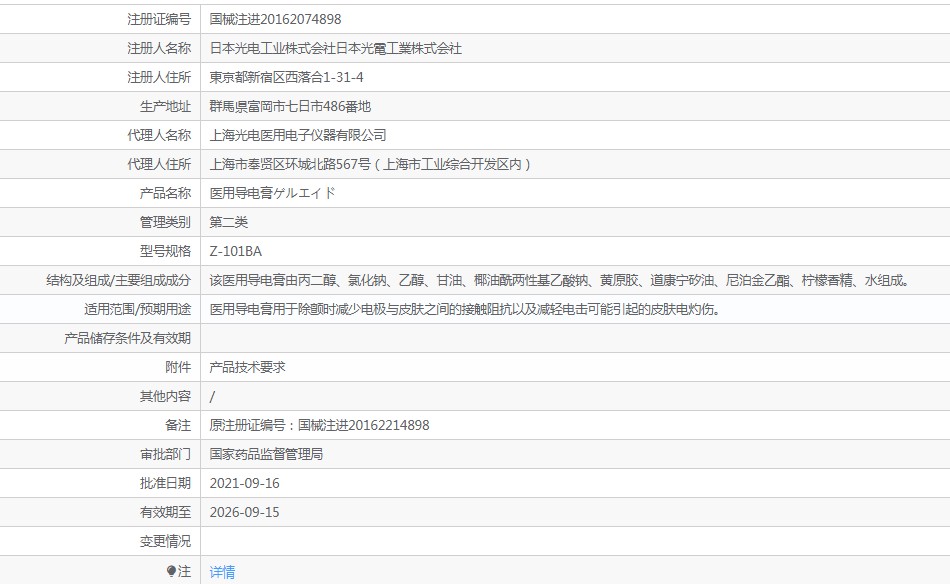Screen dimensions: 950x584
Task: Click the 其他内容 label
Action: click(x=165, y=396)
